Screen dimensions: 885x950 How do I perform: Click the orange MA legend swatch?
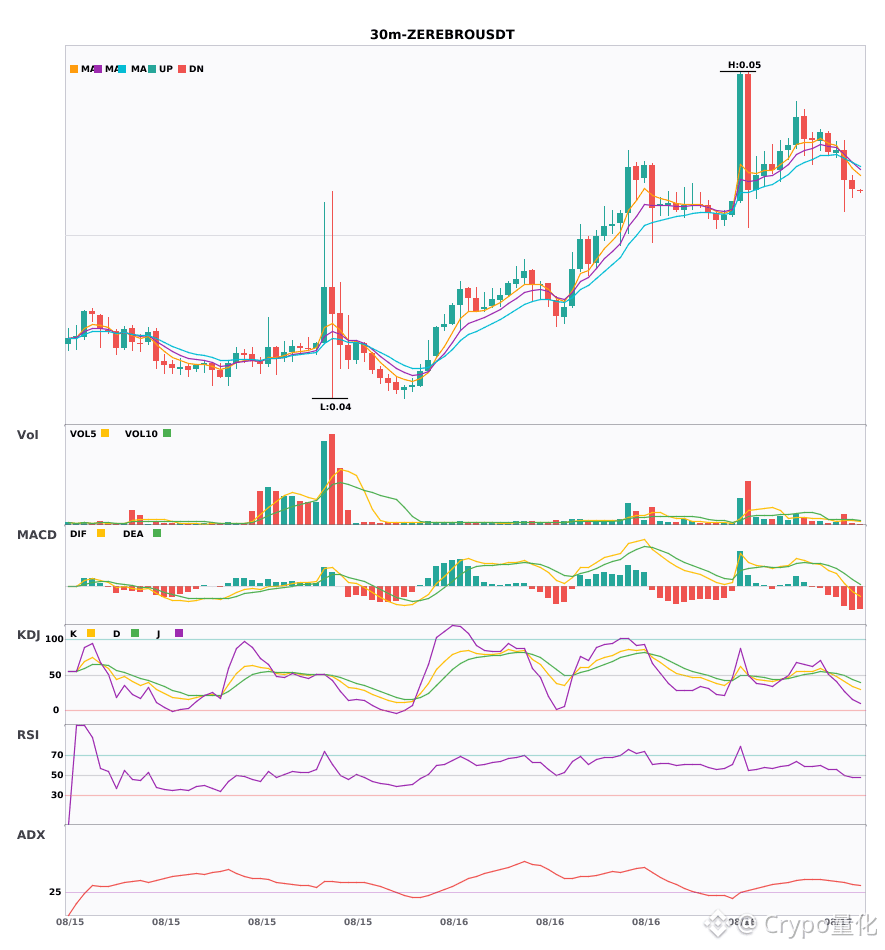[74, 69]
